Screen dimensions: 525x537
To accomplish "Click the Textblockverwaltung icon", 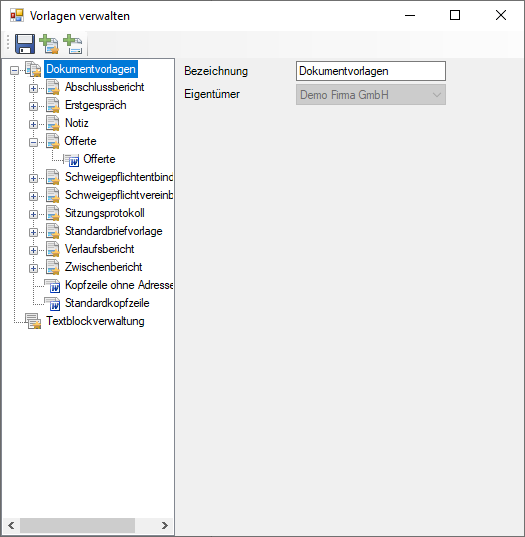I will pos(34,321).
